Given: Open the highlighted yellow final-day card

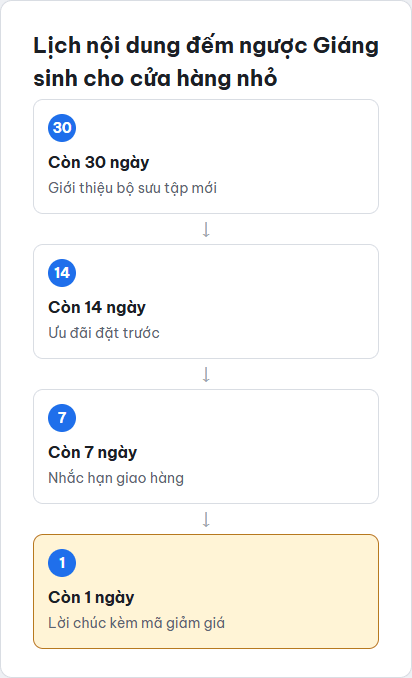Looking at the screenshot, I should point(206,592).
